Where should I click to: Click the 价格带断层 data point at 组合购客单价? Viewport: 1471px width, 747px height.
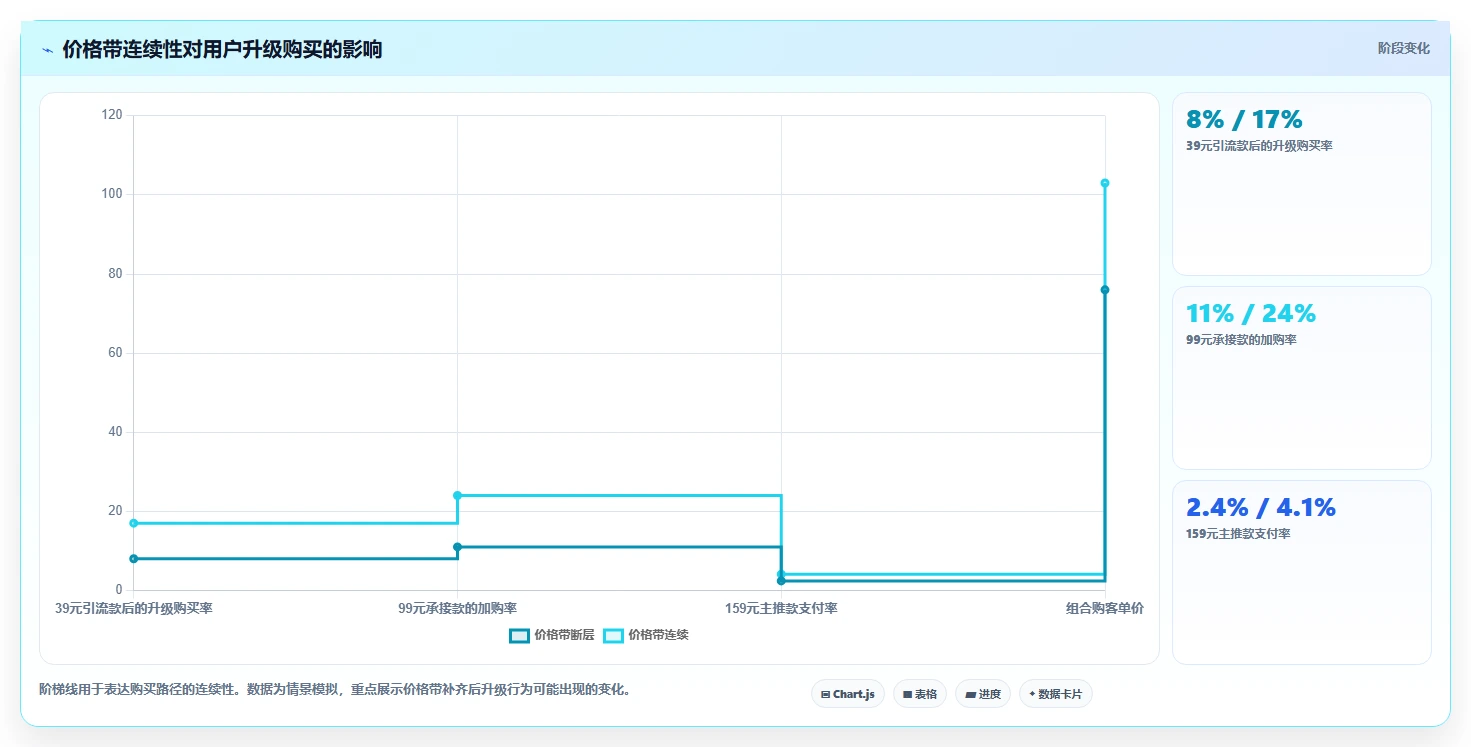pos(1105,290)
